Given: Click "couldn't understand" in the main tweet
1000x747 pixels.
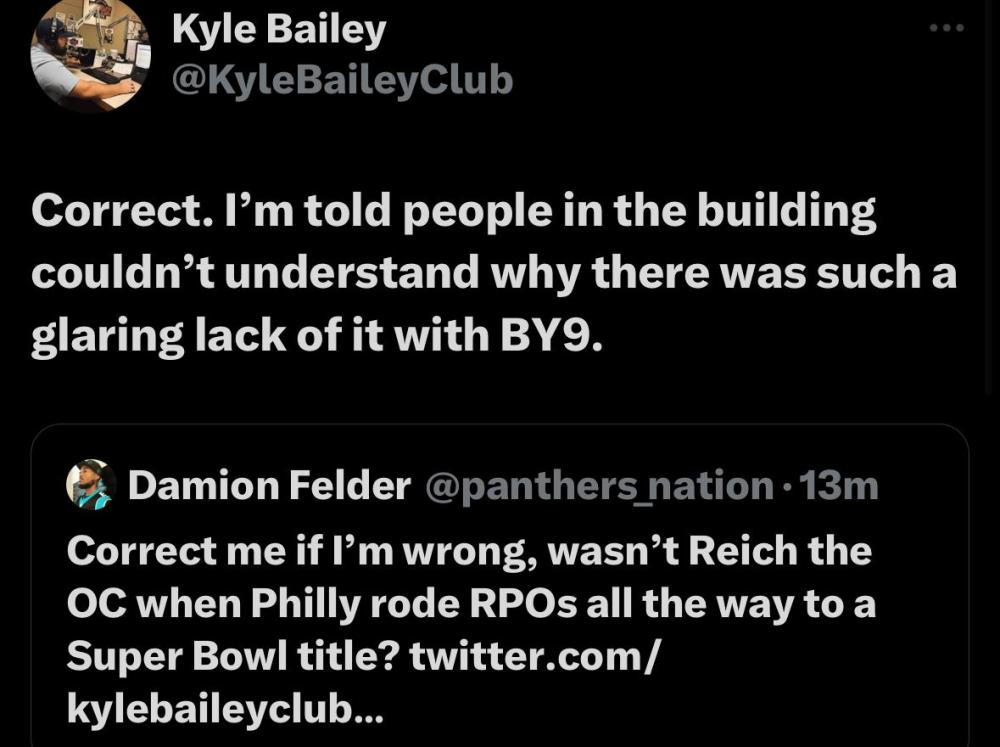Looking at the screenshot, I should coord(224,273).
